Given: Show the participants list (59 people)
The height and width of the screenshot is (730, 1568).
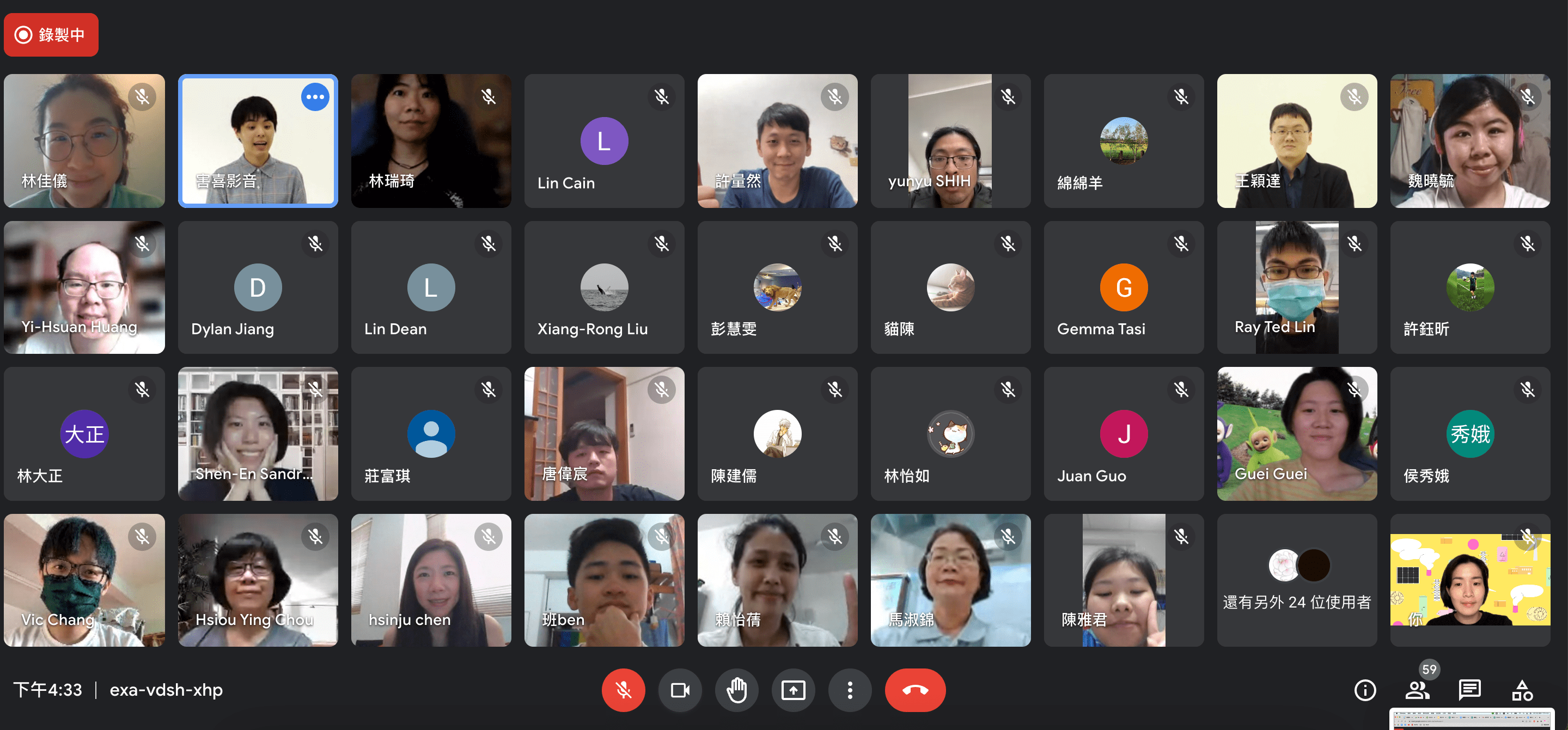Looking at the screenshot, I should click(1417, 690).
